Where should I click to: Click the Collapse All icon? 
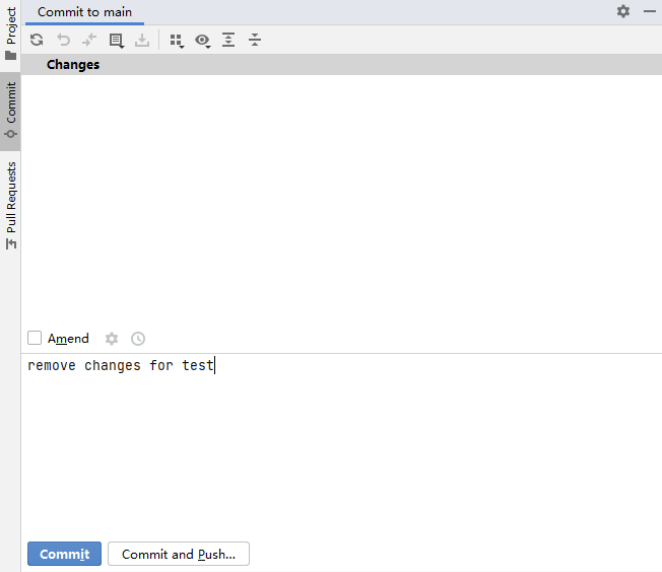point(255,40)
